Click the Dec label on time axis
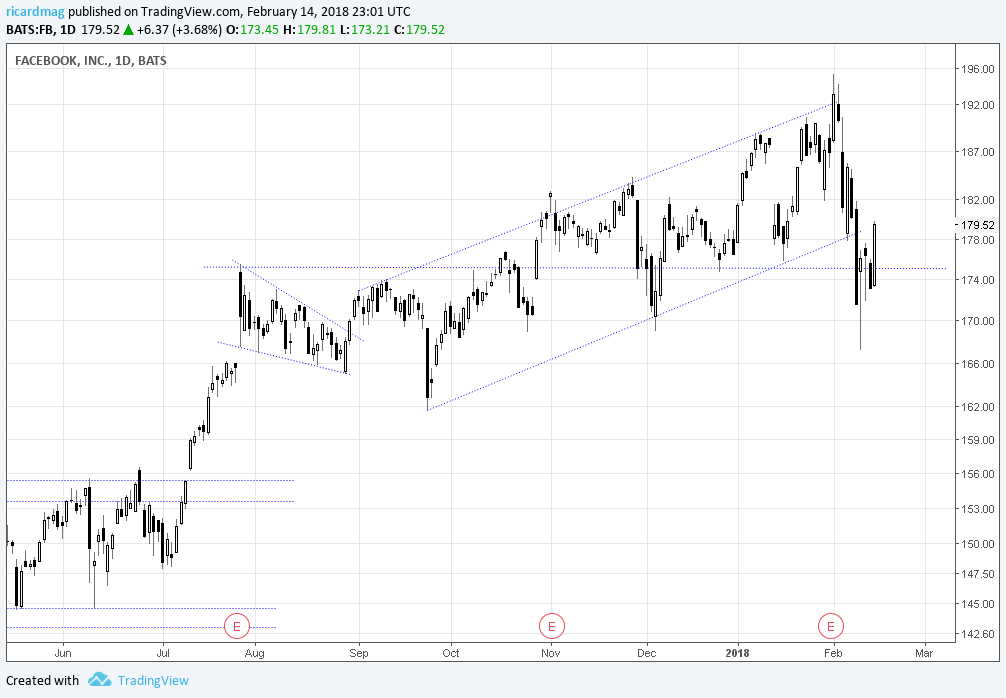 click(647, 653)
